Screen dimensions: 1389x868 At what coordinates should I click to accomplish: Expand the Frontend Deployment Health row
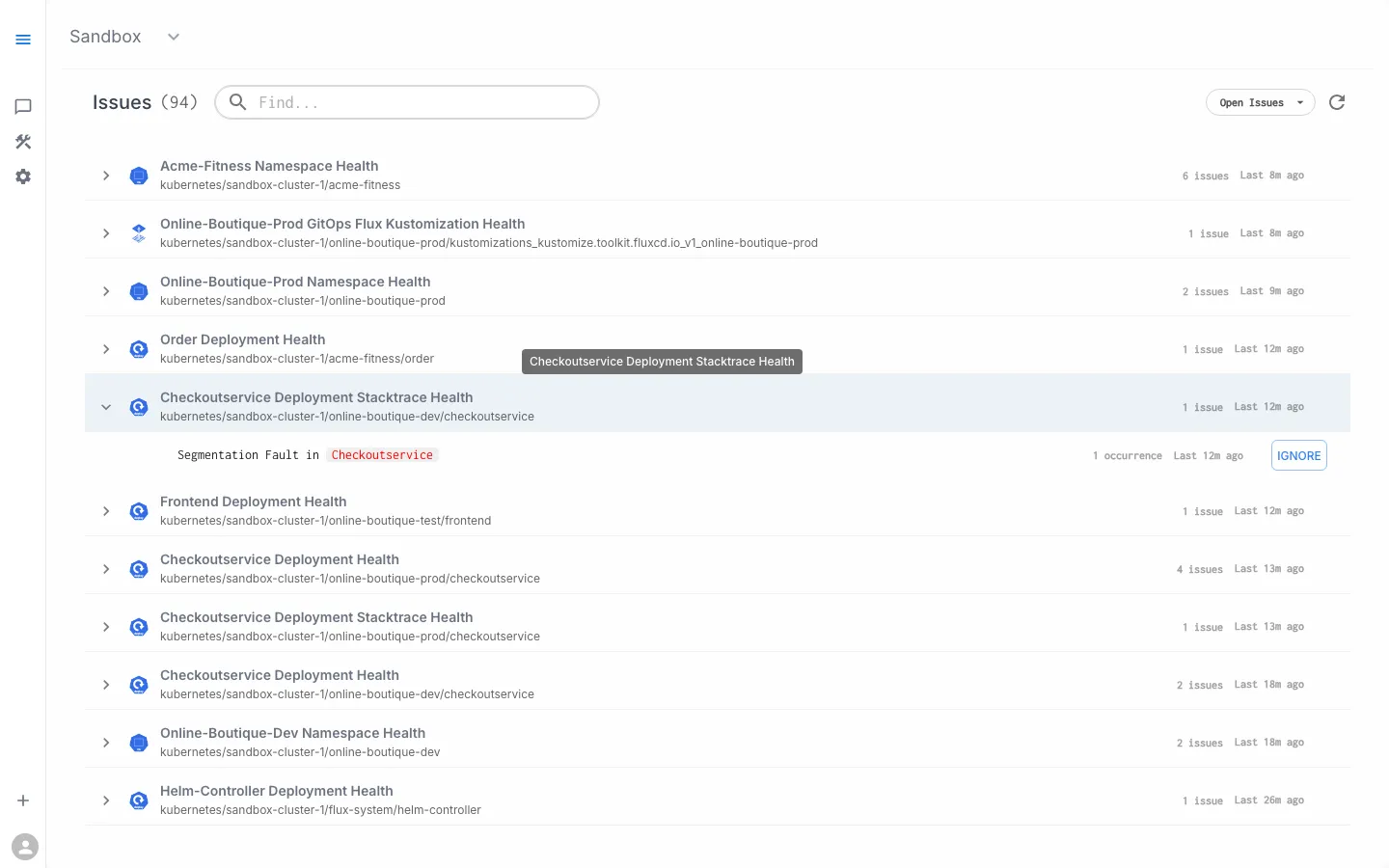tap(106, 510)
